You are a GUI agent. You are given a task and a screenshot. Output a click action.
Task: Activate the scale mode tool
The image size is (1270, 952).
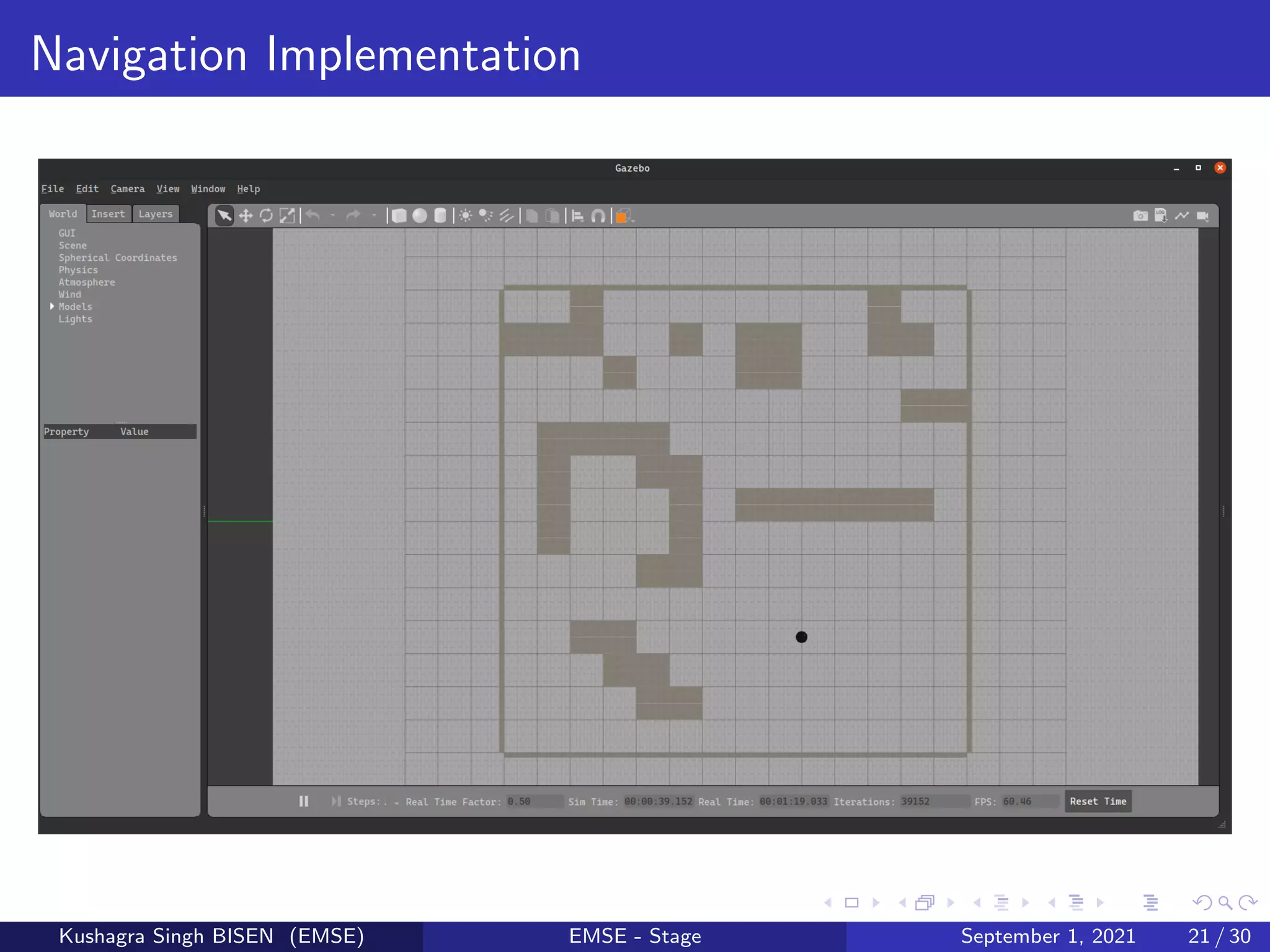point(287,216)
